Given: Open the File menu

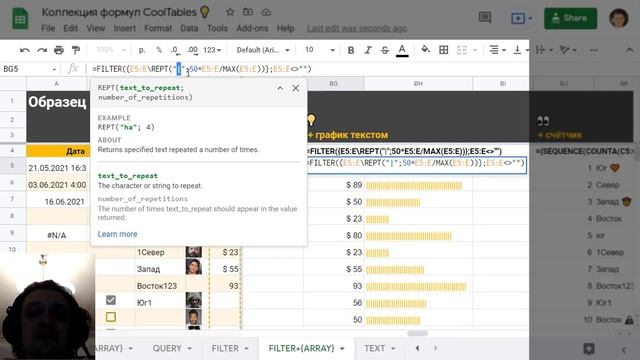Looking at the screenshot, I should 48,29.
